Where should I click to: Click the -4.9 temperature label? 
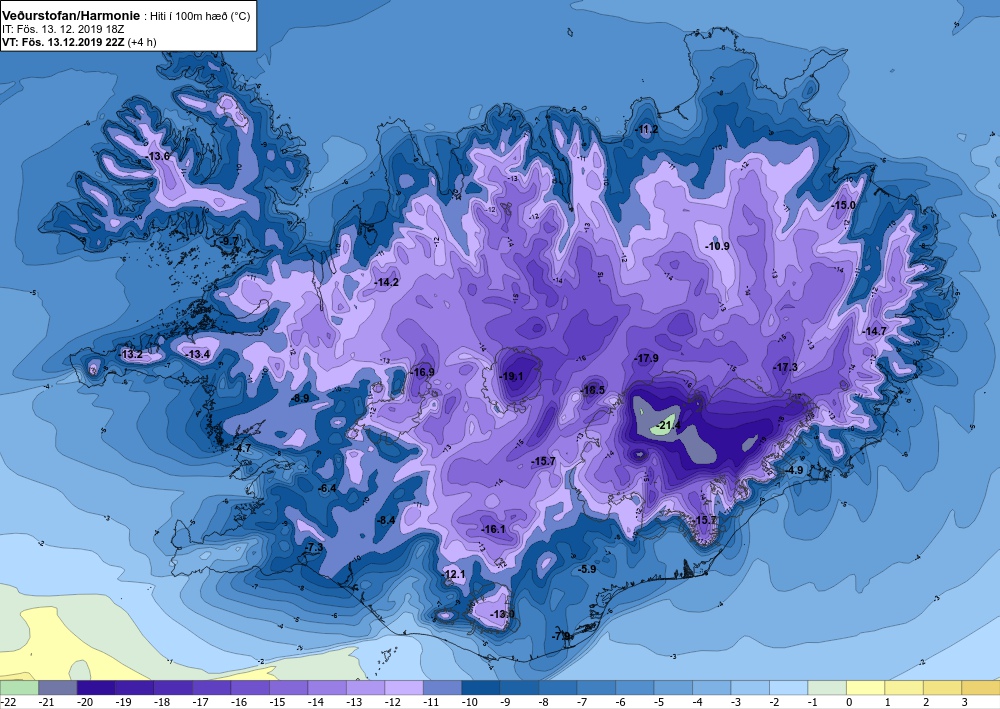[794, 471]
